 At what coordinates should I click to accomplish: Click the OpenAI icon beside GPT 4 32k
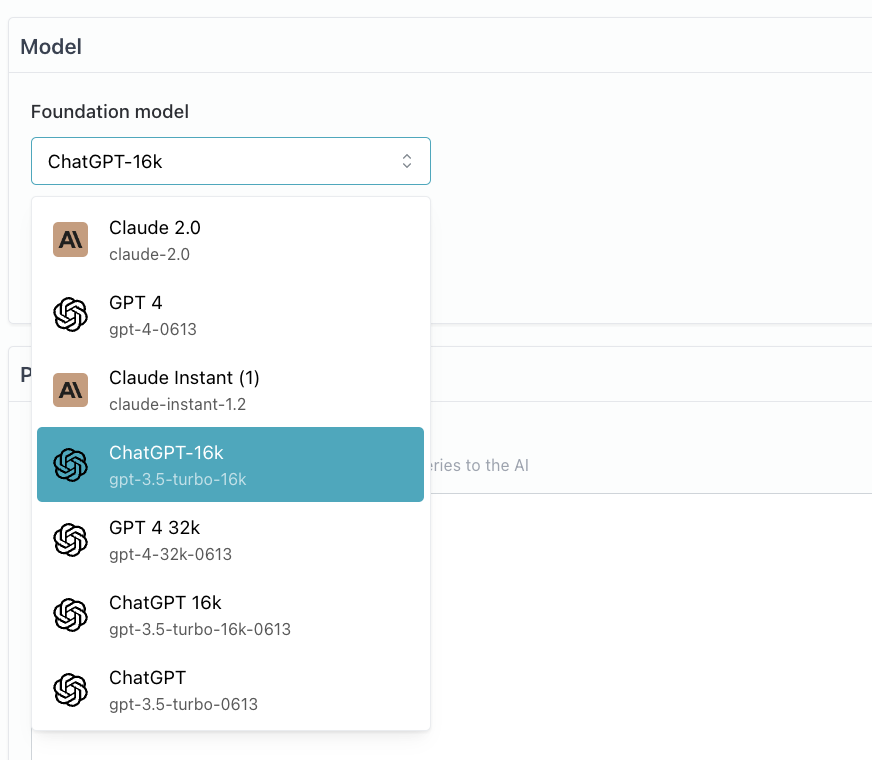(71, 540)
